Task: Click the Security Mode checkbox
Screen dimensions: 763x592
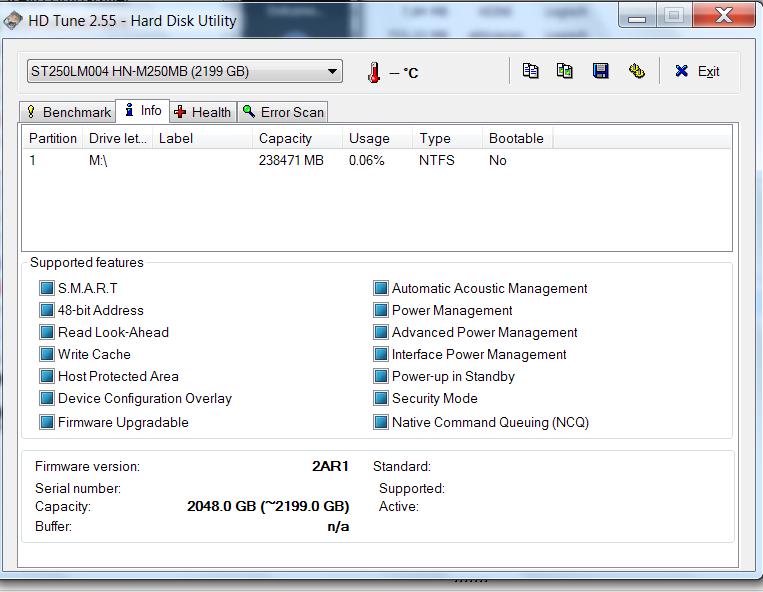Action: [x=381, y=398]
